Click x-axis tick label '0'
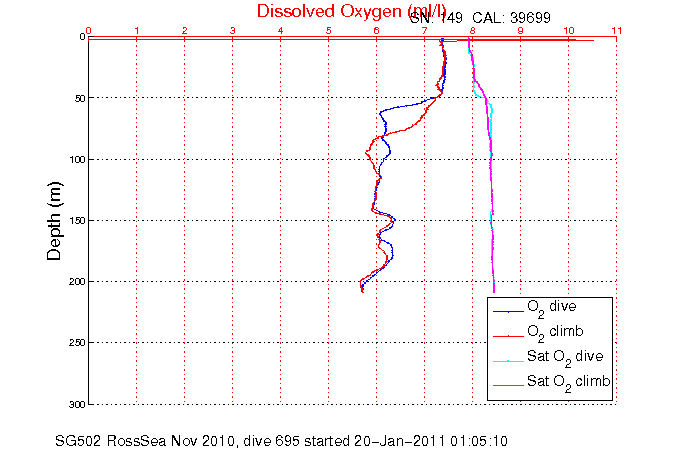Viewport: 681px width, 454px height. tap(89, 31)
